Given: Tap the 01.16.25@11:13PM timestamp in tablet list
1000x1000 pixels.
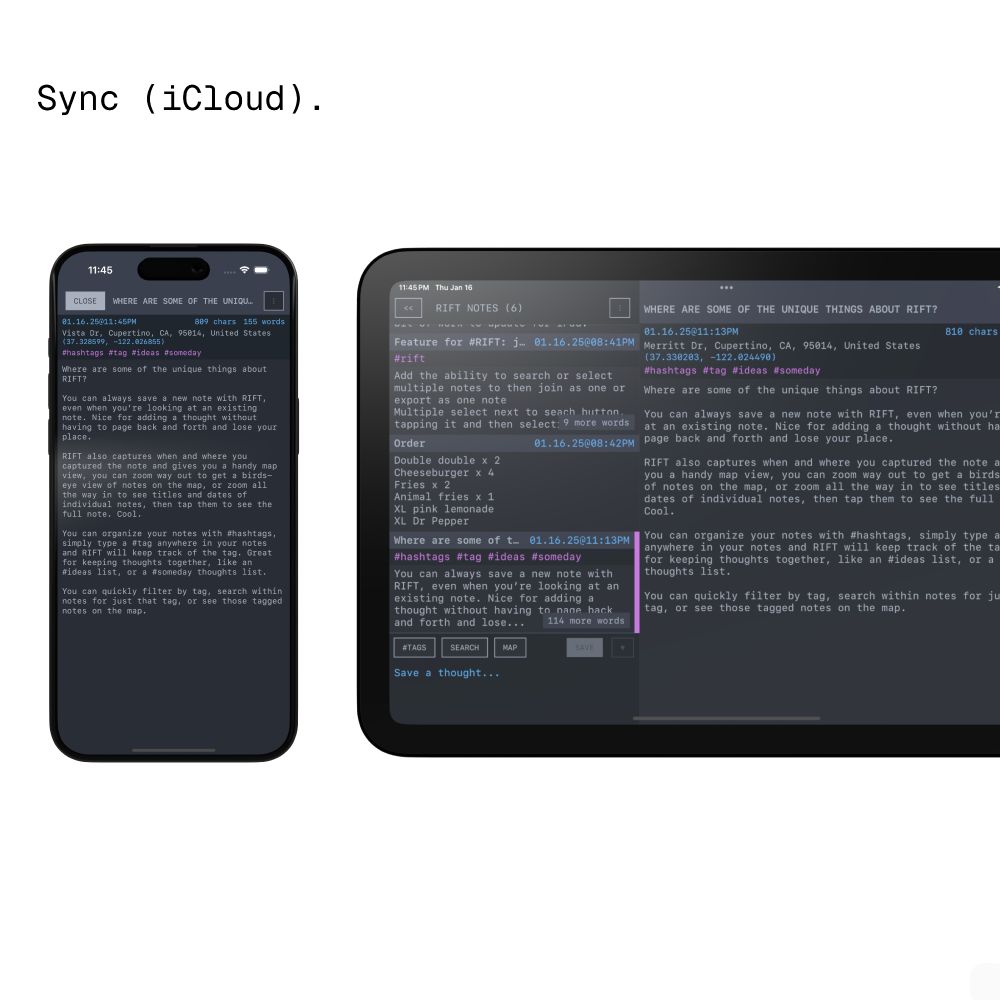Looking at the screenshot, I should [x=579, y=540].
